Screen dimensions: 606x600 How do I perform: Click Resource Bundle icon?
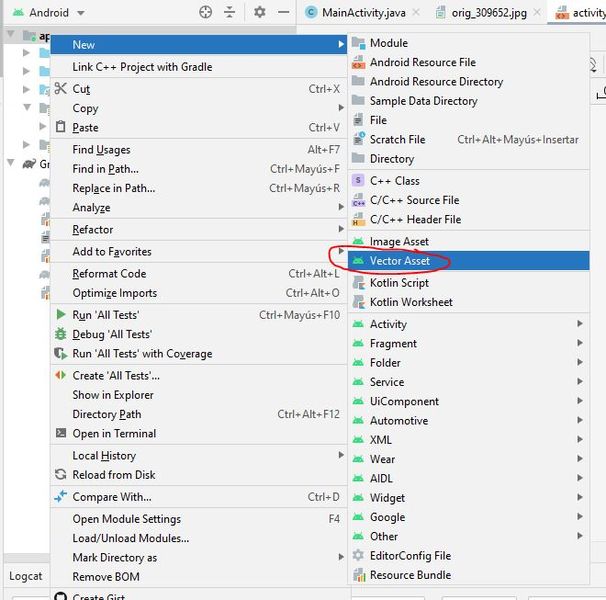359,575
